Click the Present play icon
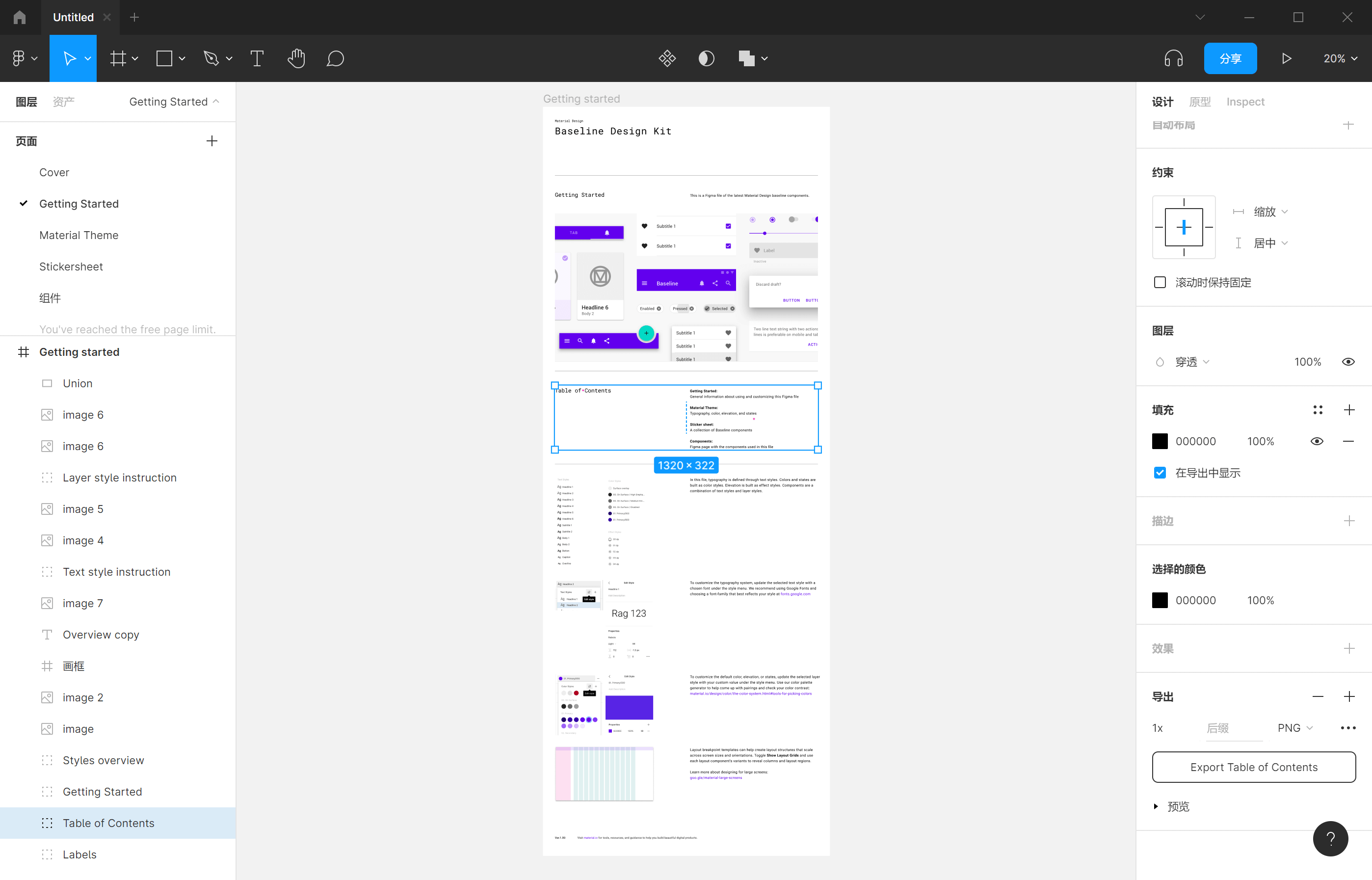 pos(1286,58)
